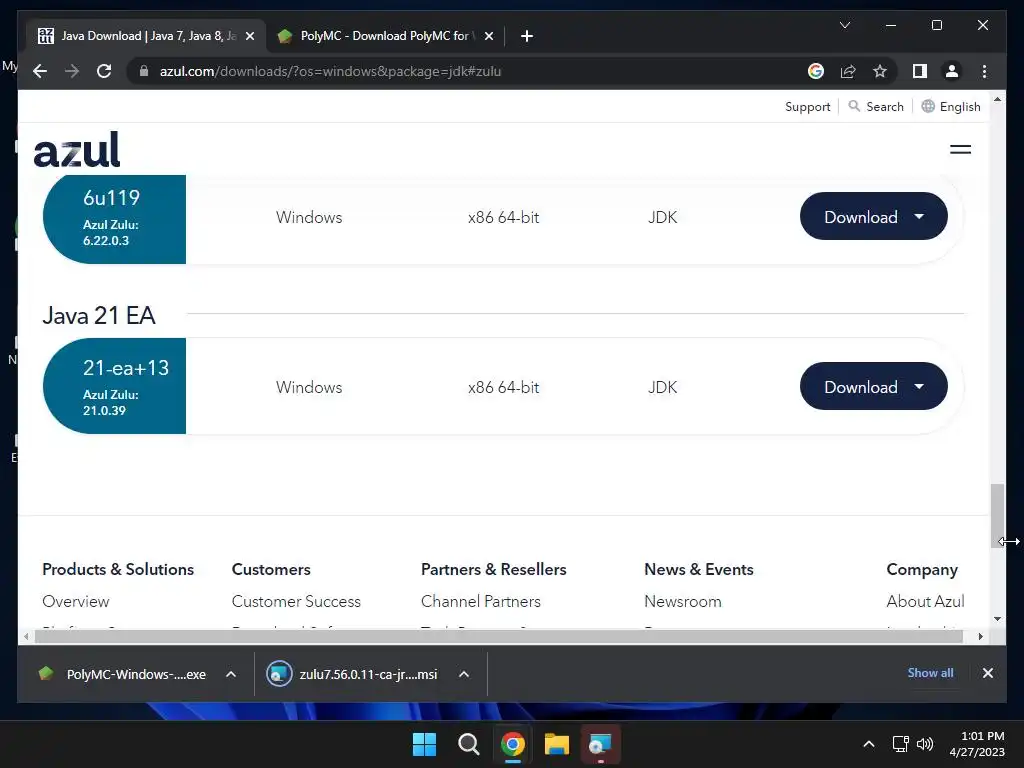The width and height of the screenshot is (1024, 768).
Task: Expand Download options arrow for 6u119
Action: coord(920,216)
